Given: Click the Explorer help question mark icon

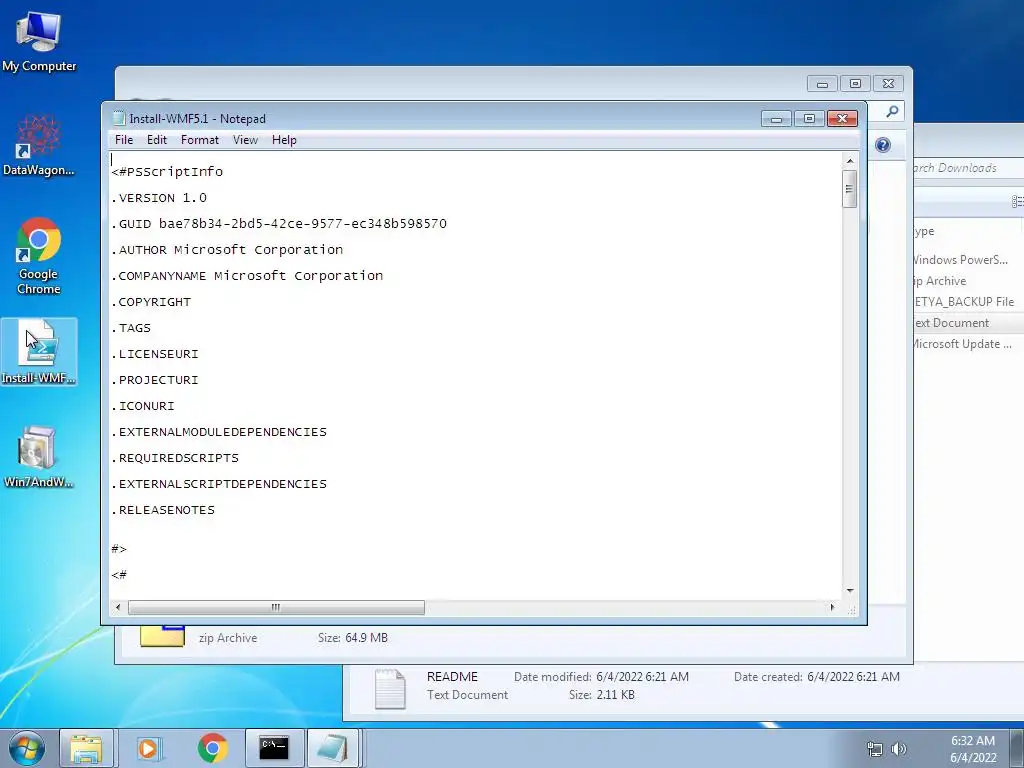Looking at the screenshot, I should [x=883, y=145].
